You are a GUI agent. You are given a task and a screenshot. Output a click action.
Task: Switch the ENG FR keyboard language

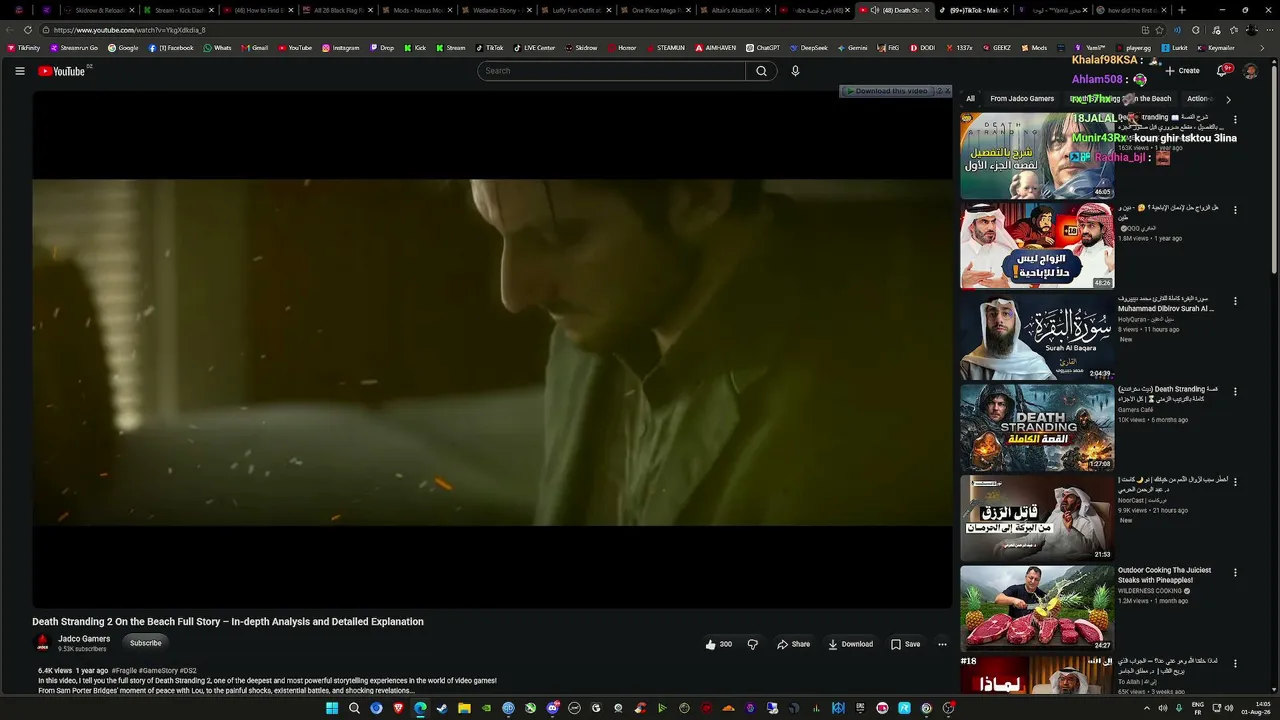tap(1198, 708)
